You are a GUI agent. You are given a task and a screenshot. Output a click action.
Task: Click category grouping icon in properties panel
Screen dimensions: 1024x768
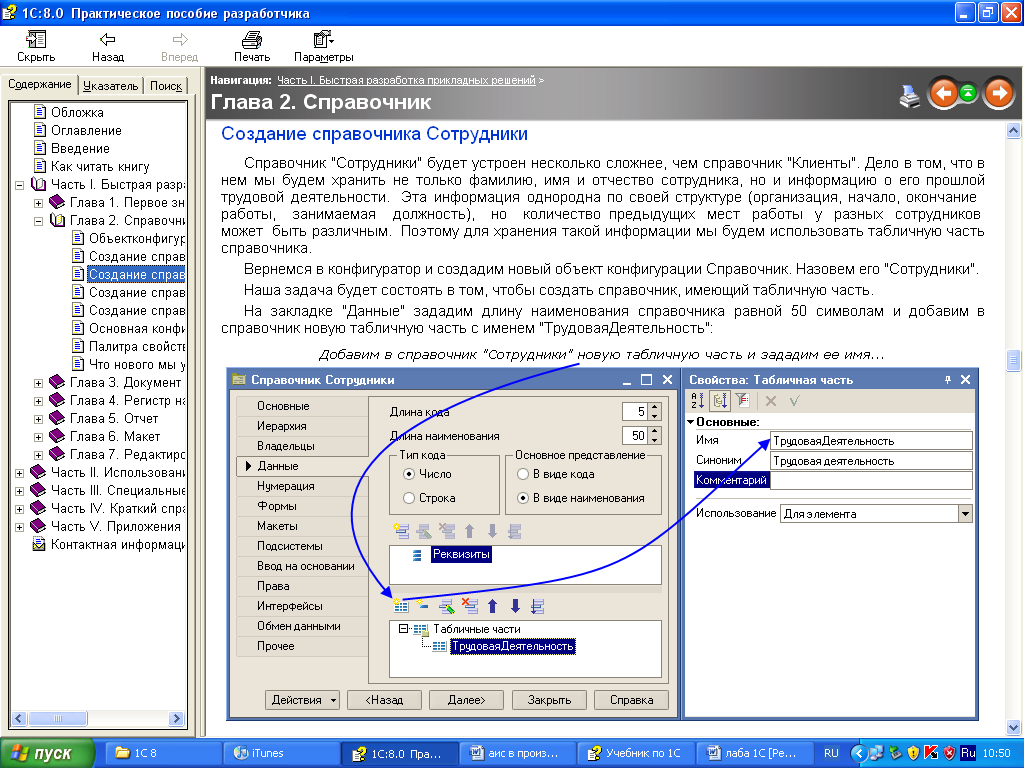[720, 401]
